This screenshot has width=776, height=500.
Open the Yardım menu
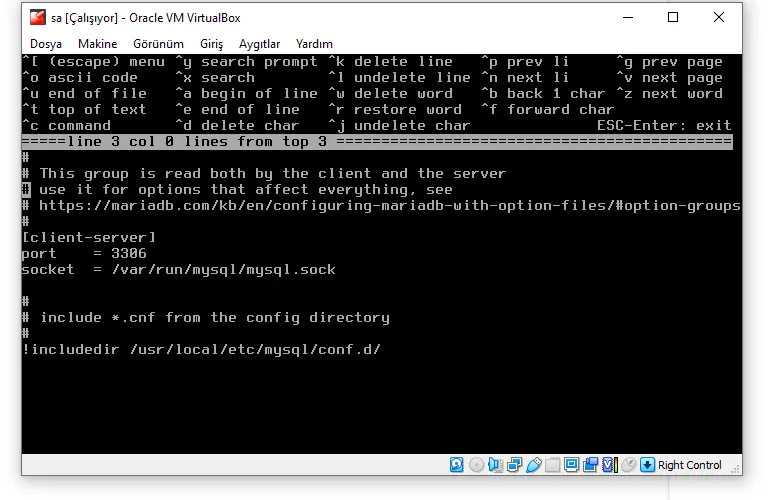coord(314,44)
